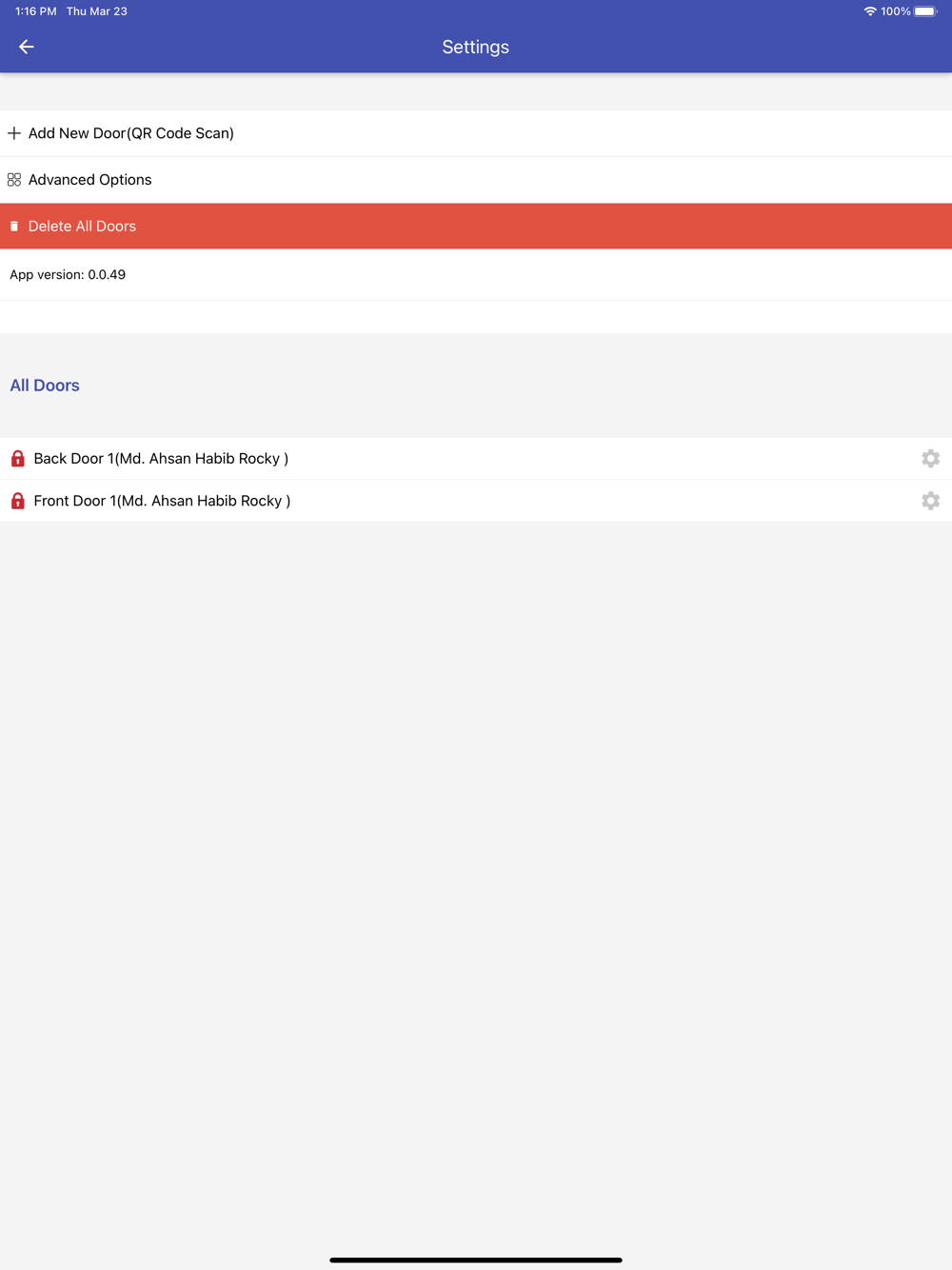Open gear settings for Back Door 1
Image resolution: width=952 pixels, height=1270 pixels.
(x=931, y=459)
